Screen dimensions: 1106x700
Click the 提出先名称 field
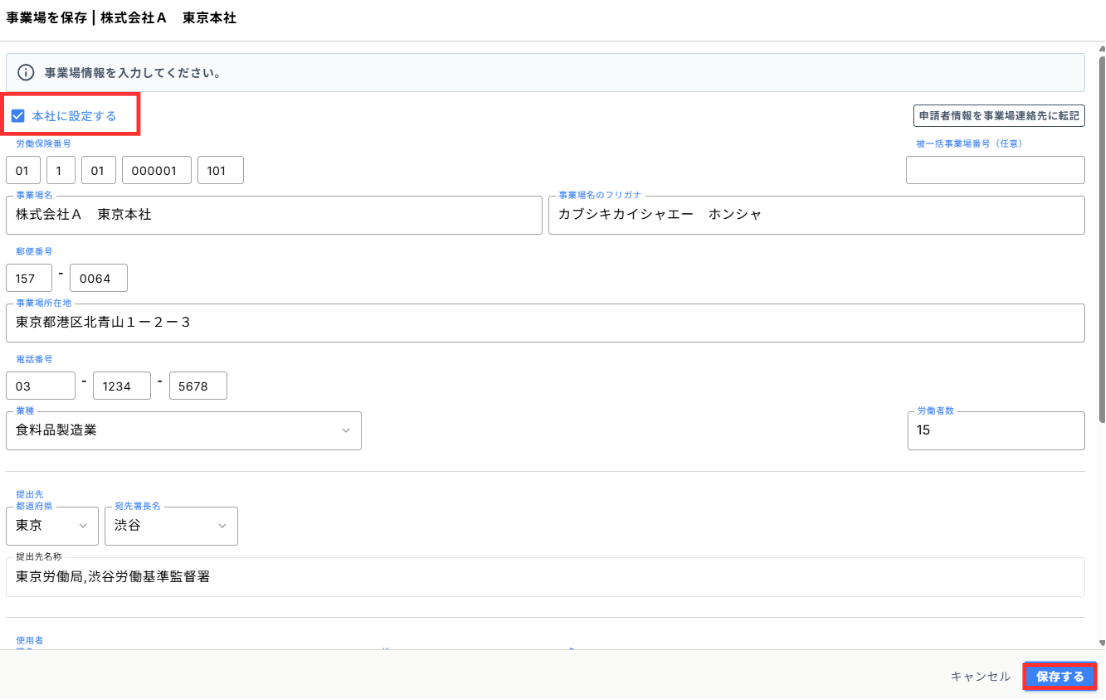click(x=545, y=577)
